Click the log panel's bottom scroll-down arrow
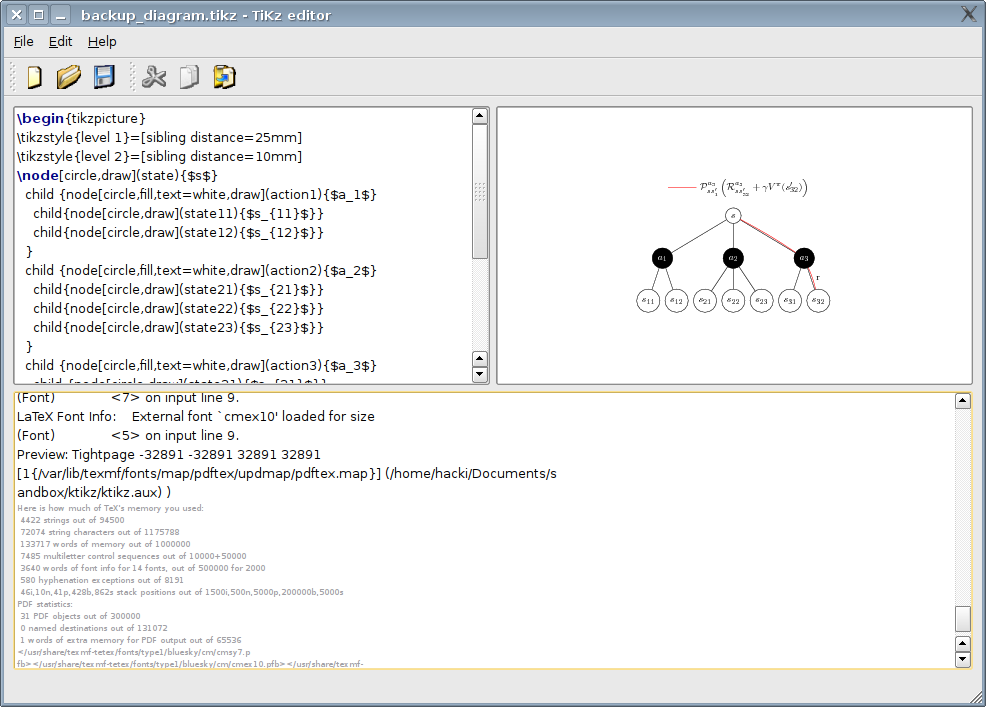Image resolution: width=986 pixels, height=707 pixels. [963, 659]
